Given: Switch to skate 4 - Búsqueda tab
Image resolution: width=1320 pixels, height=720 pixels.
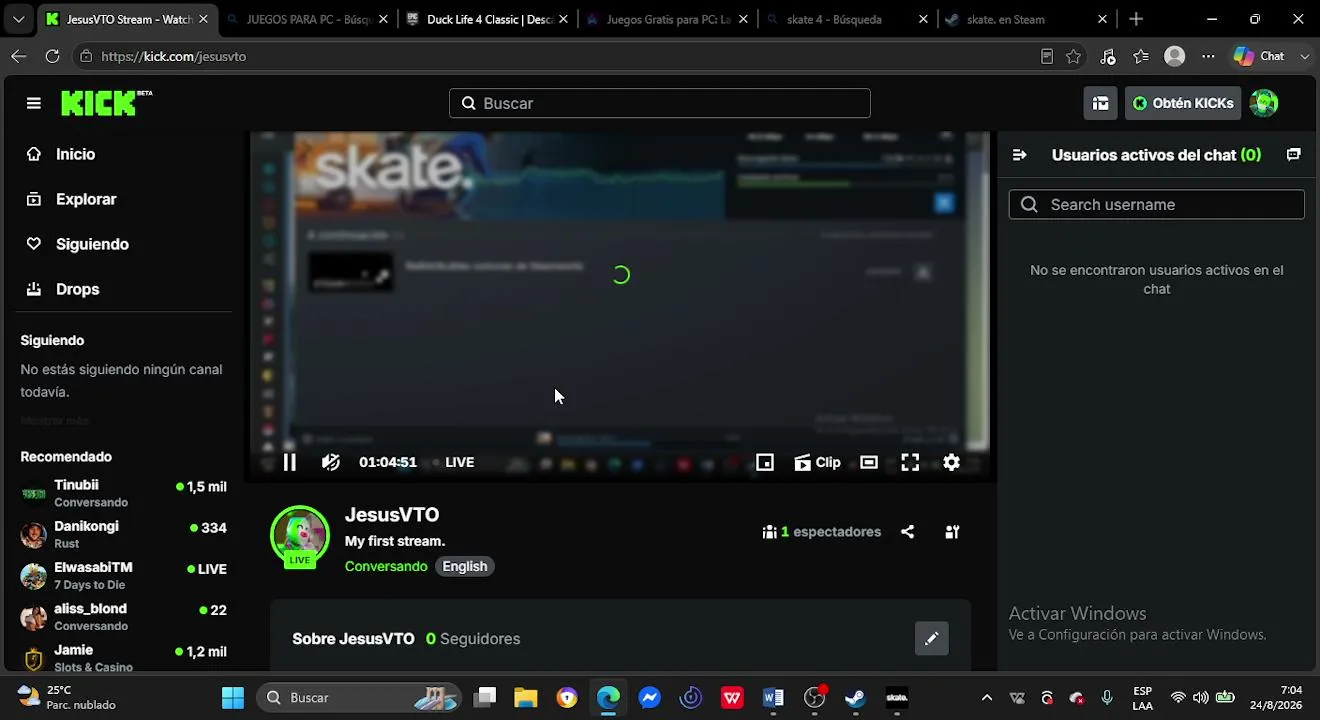Looking at the screenshot, I should [x=848, y=19].
